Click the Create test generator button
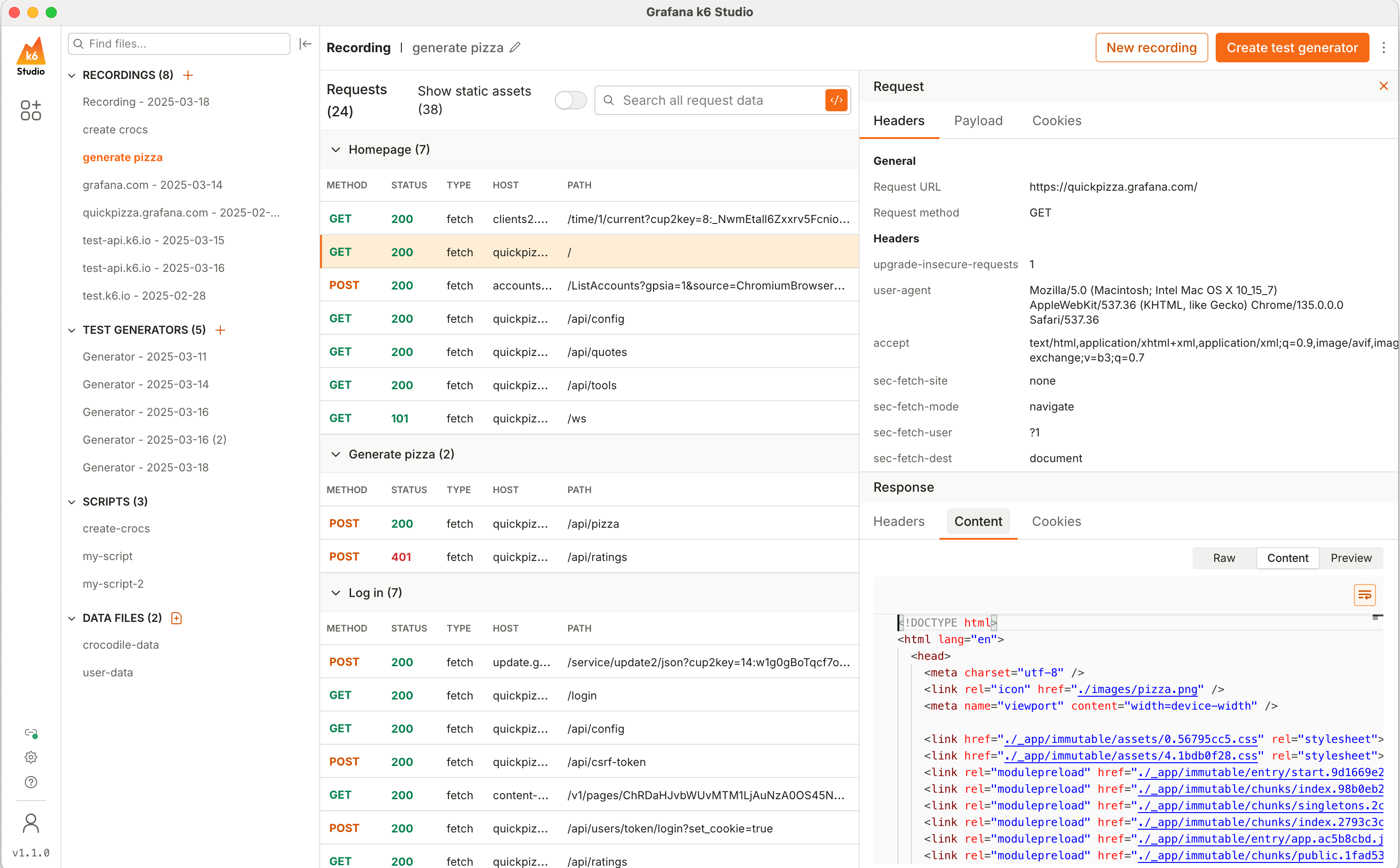Screen dimensions: 1400x868 [1291, 48]
